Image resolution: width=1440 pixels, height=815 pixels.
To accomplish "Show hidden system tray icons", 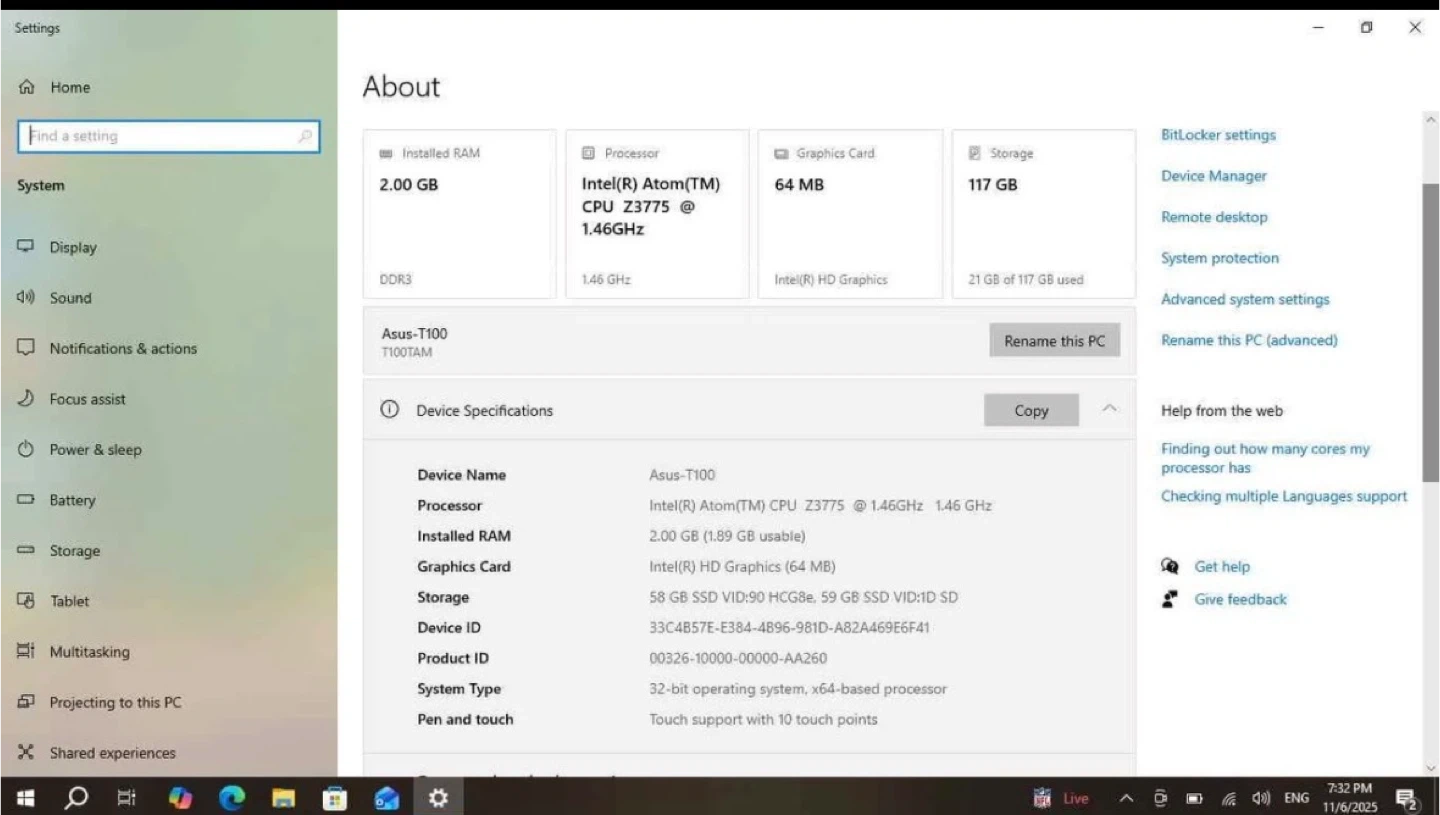I will 1126,798.
